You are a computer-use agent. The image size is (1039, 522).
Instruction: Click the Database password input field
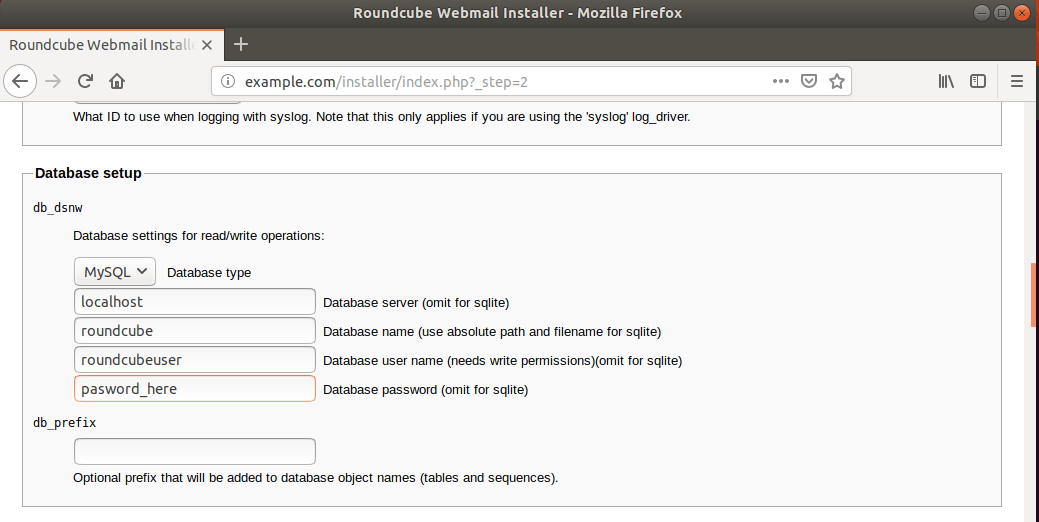click(194, 388)
